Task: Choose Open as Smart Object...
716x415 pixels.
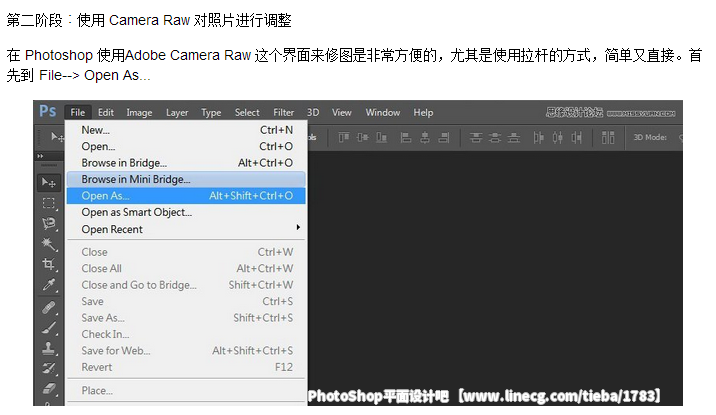Action: tap(186, 212)
